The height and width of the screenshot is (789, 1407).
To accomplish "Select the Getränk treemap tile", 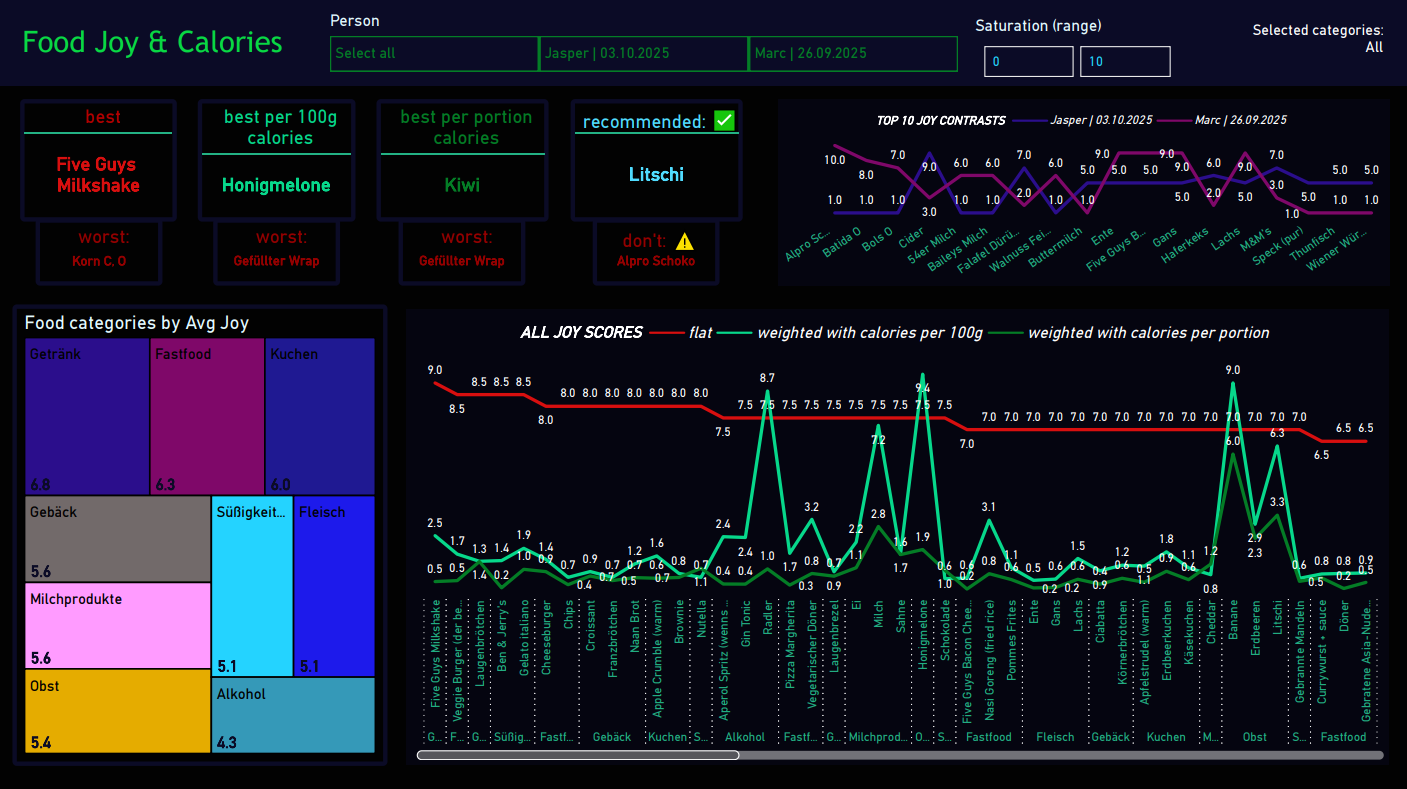I will coord(87,416).
